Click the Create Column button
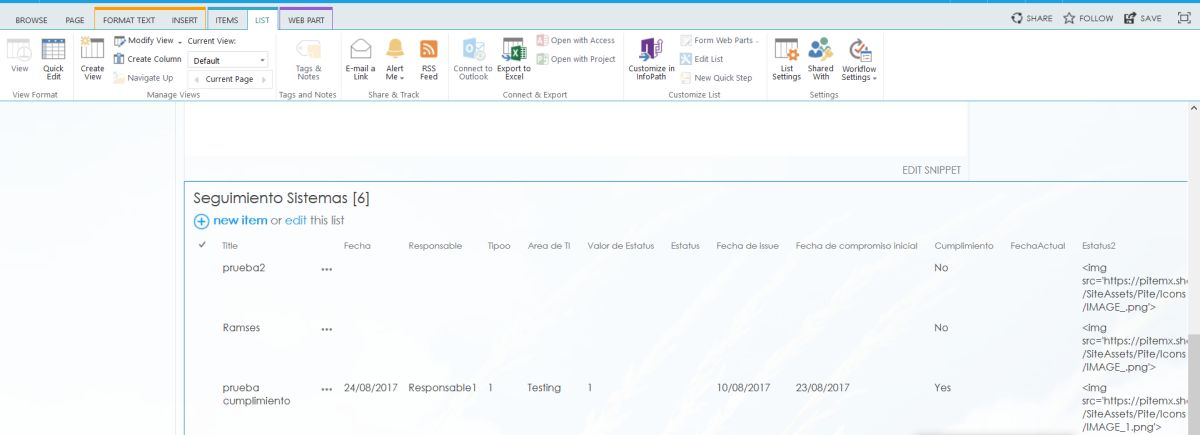The height and width of the screenshot is (435, 1200). tap(147, 59)
